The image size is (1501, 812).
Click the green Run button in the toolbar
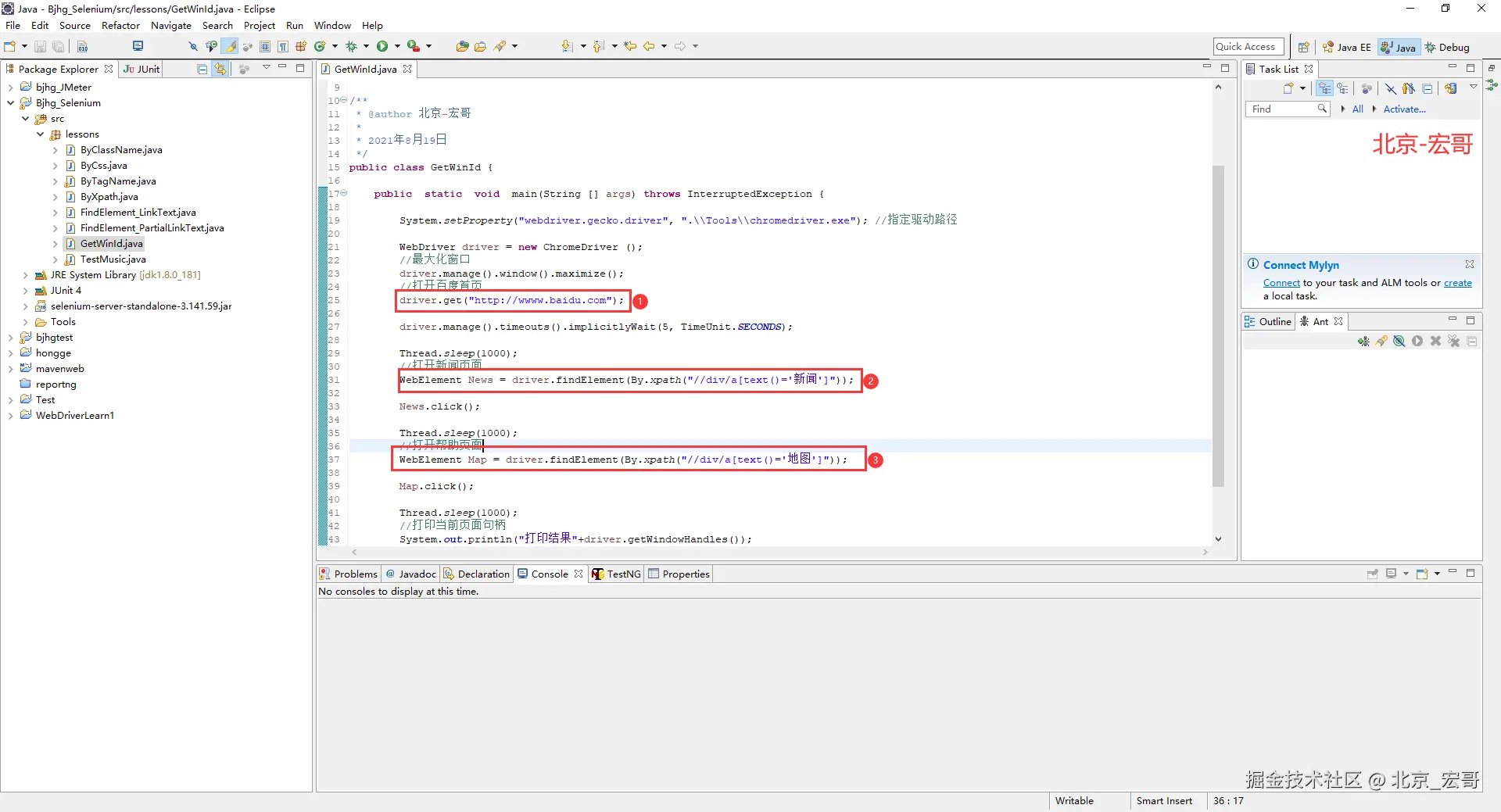coord(382,47)
